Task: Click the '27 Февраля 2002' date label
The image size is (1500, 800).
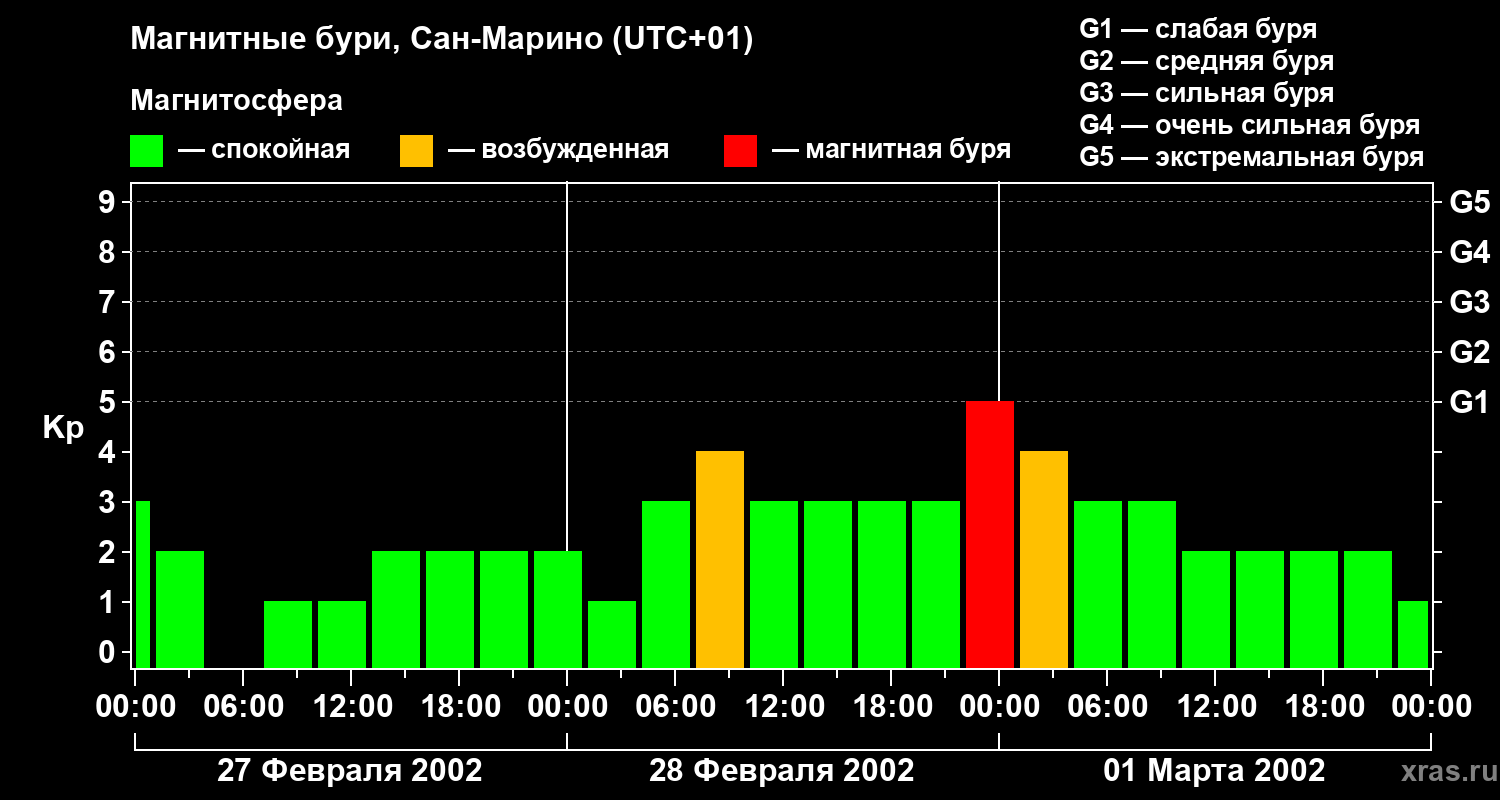Action: [x=350, y=771]
